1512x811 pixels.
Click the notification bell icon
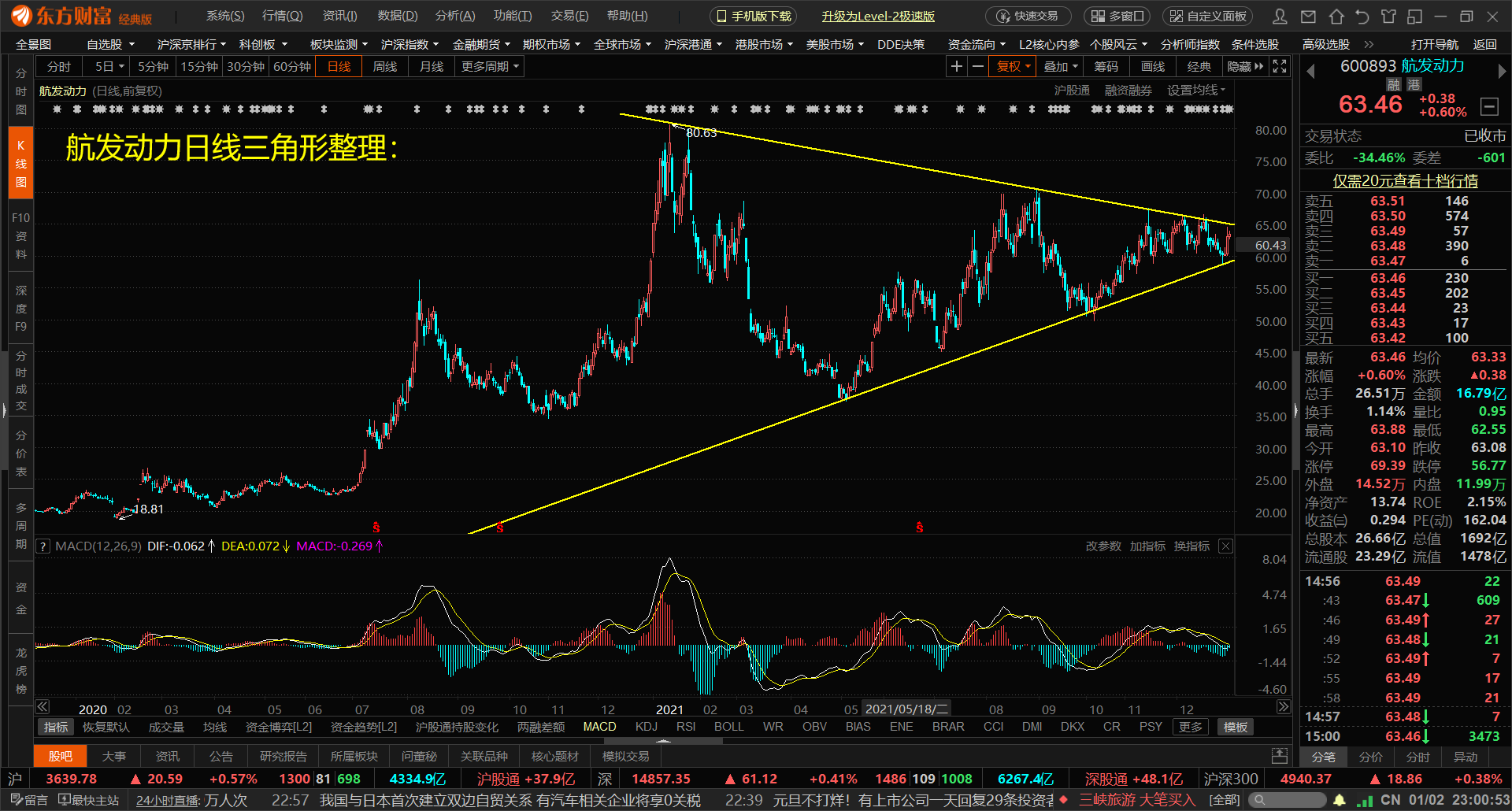click(1340, 800)
